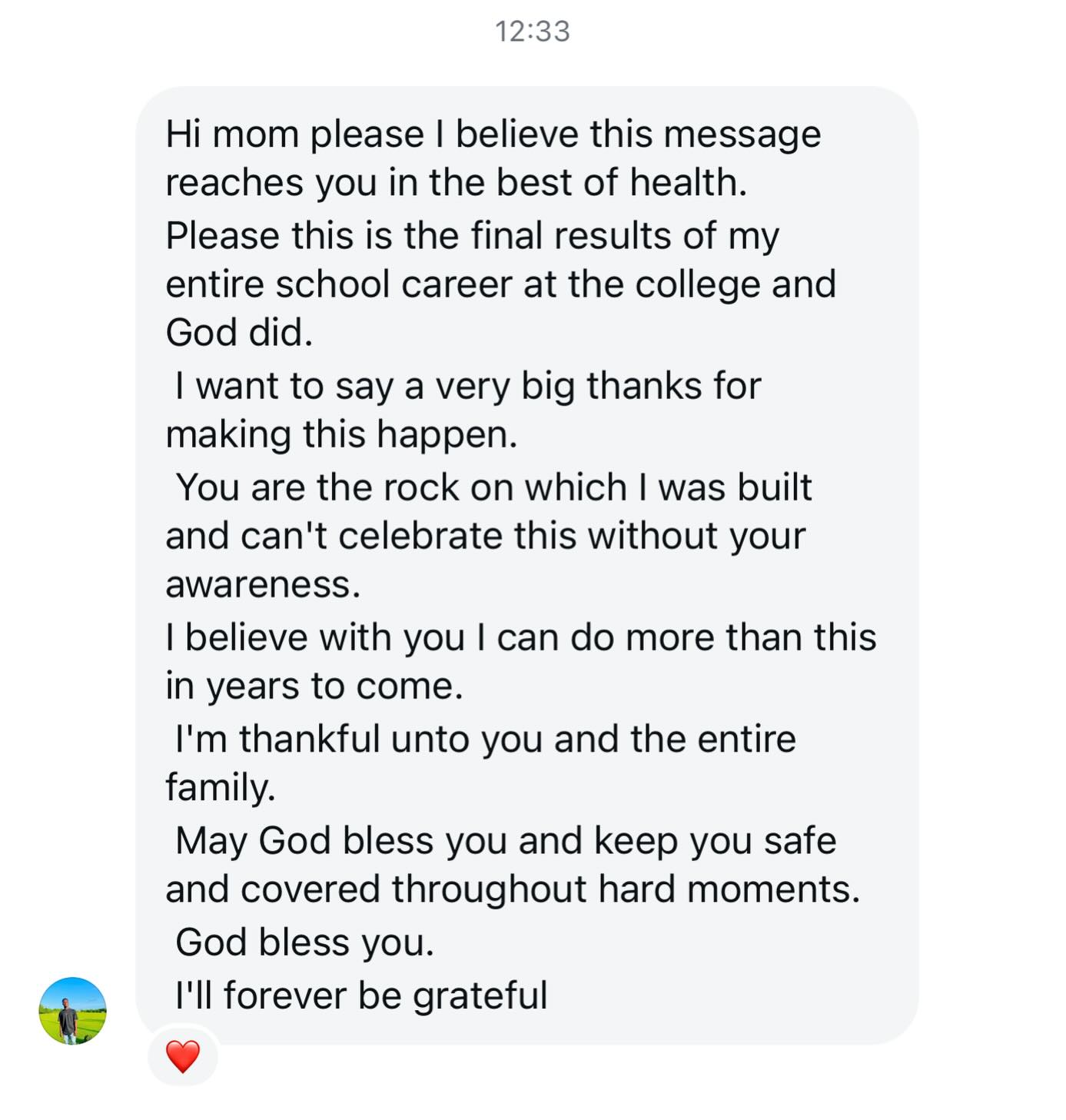Click the "making this happen." text
1066x1120 pixels.
click(341, 434)
